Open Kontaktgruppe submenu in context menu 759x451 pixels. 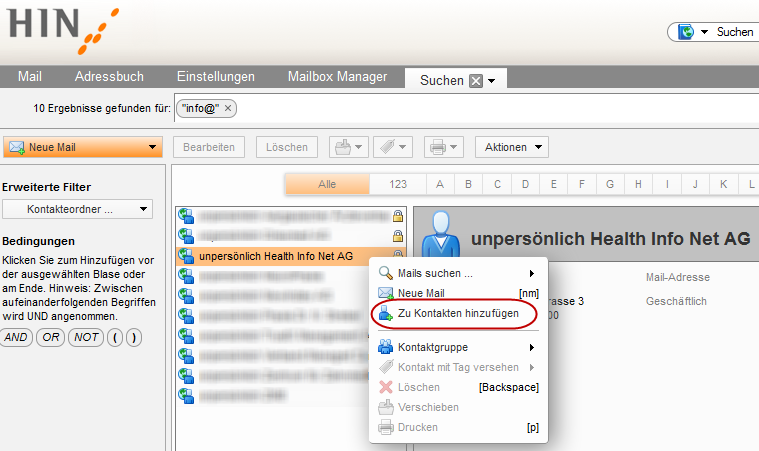click(x=458, y=347)
